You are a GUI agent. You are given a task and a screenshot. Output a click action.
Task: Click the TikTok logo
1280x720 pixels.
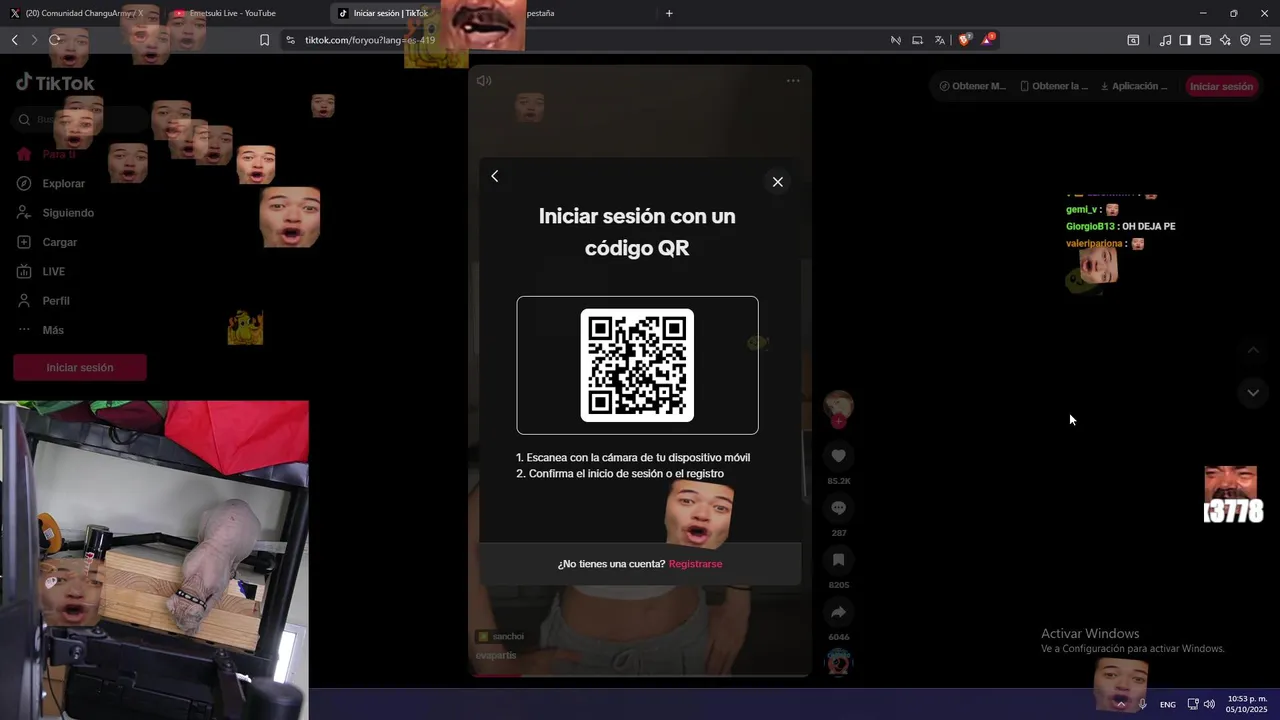coord(55,83)
